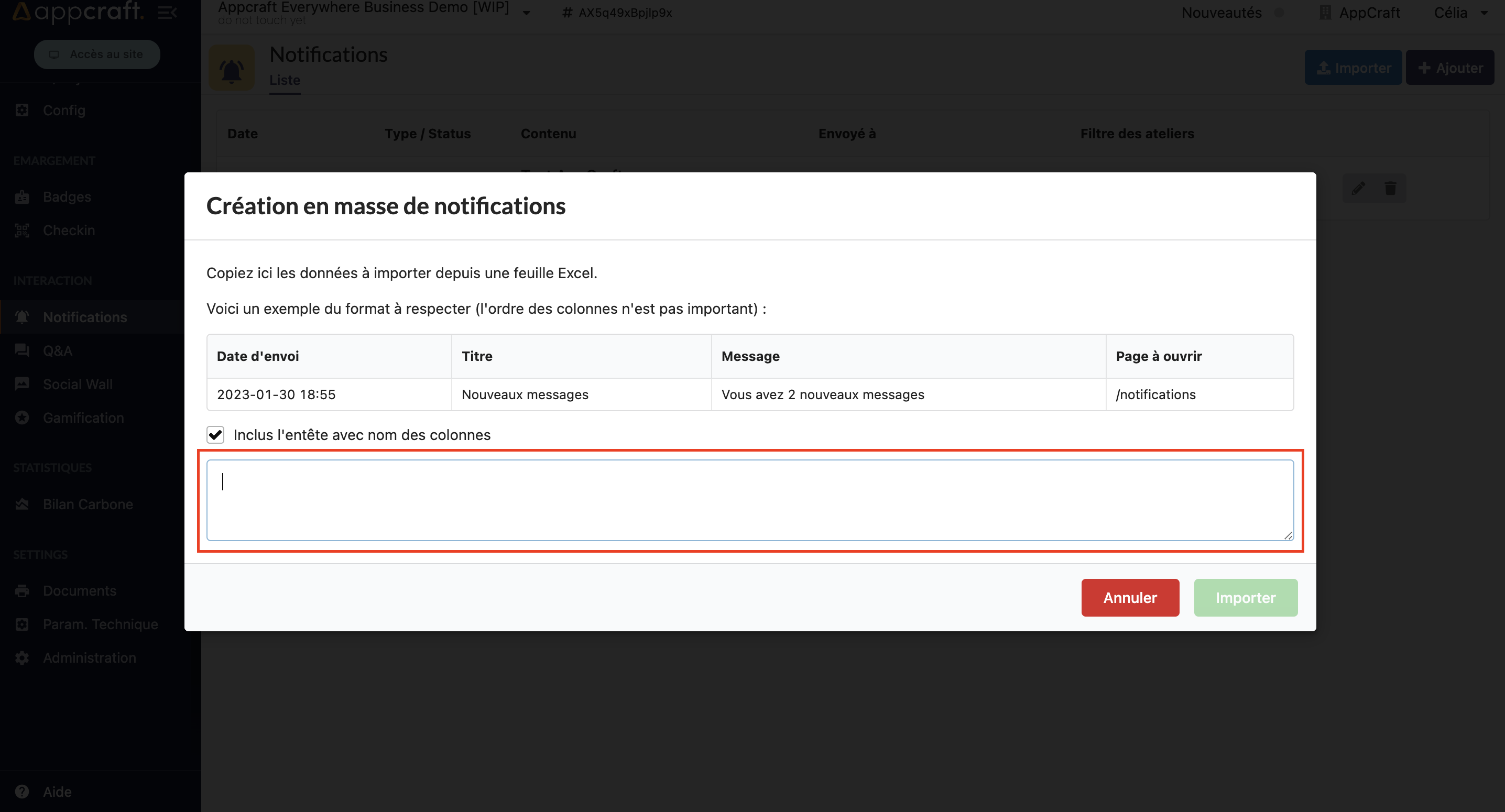Click the Annuler button

(x=1129, y=597)
